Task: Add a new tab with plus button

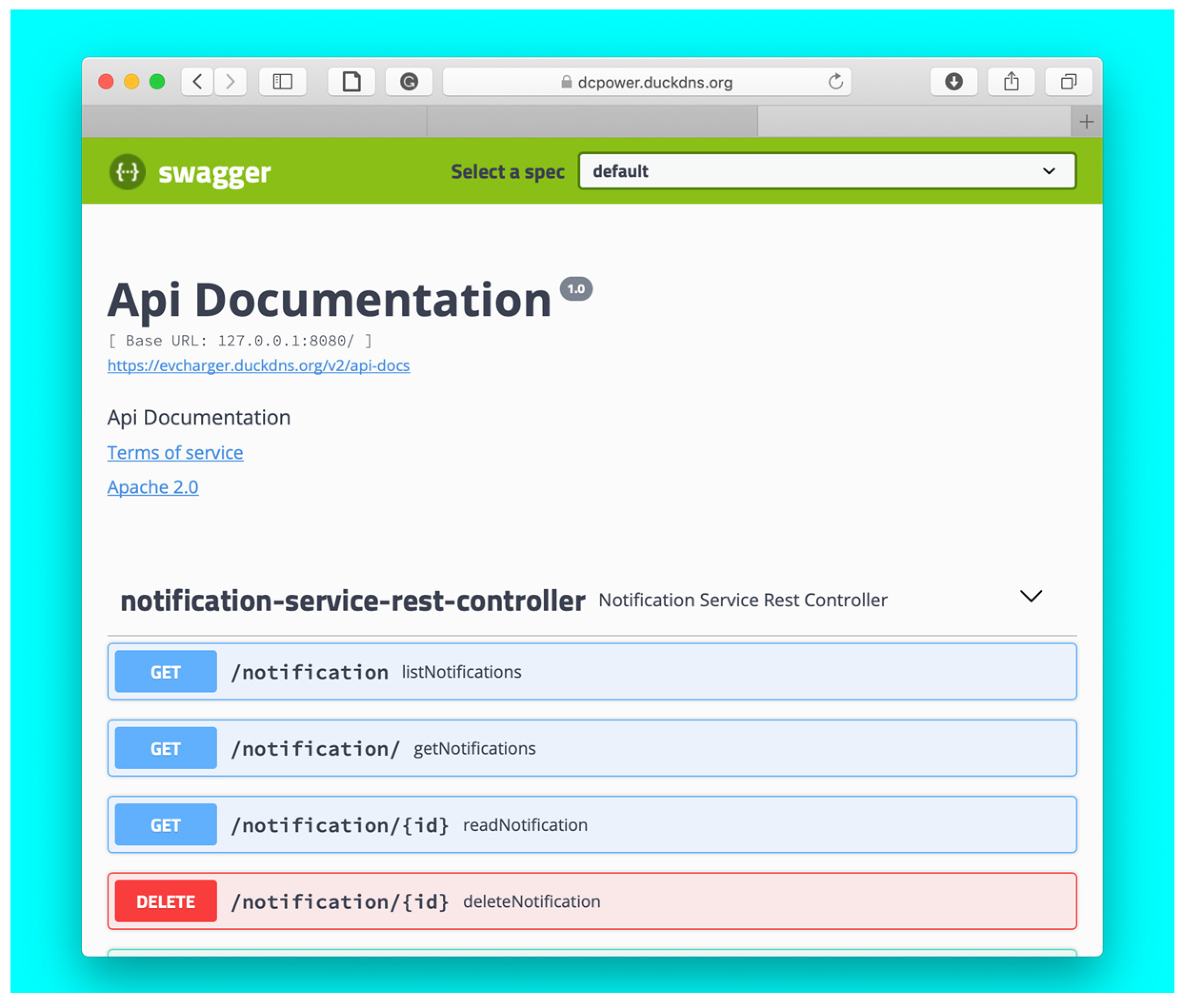Action: (x=1086, y=122)
